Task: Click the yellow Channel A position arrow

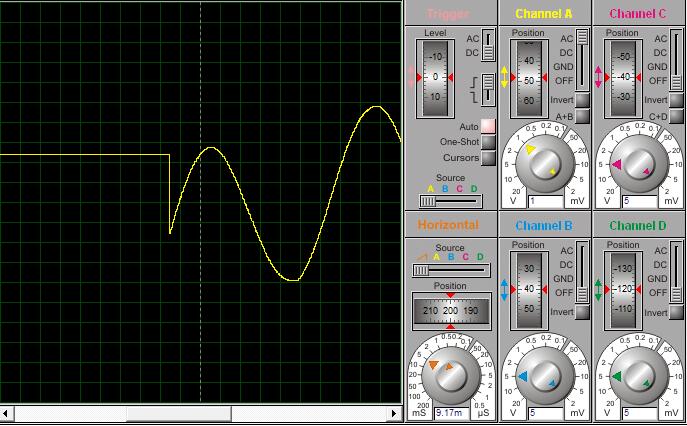Action: click(504, 77)
